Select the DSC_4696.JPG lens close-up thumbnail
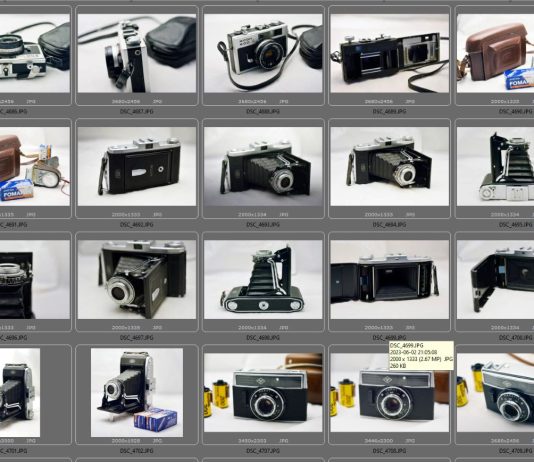This screenshot has height=462, width=534. (35, 280)
